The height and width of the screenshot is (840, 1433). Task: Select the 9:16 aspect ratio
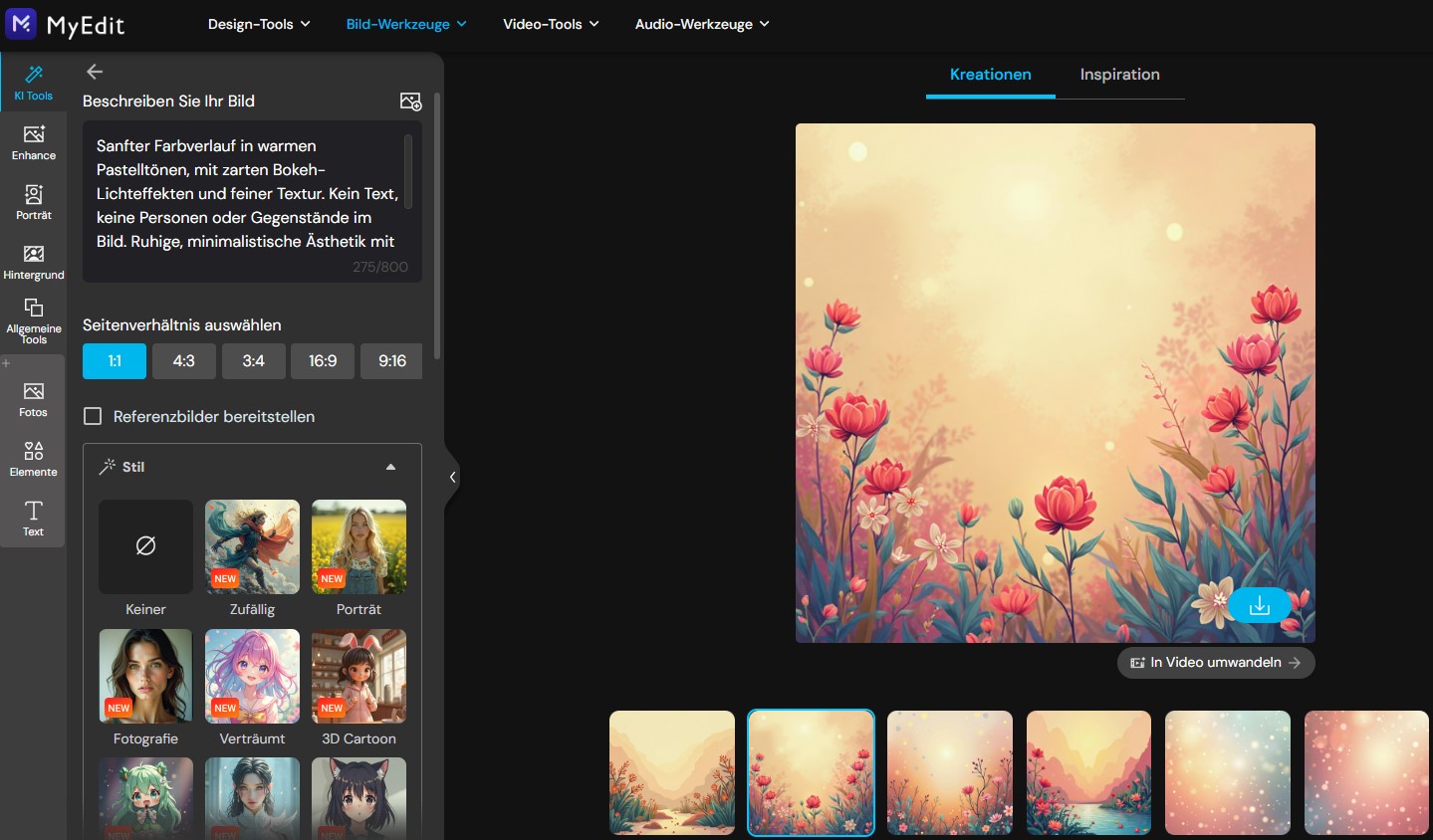(391, 361)
